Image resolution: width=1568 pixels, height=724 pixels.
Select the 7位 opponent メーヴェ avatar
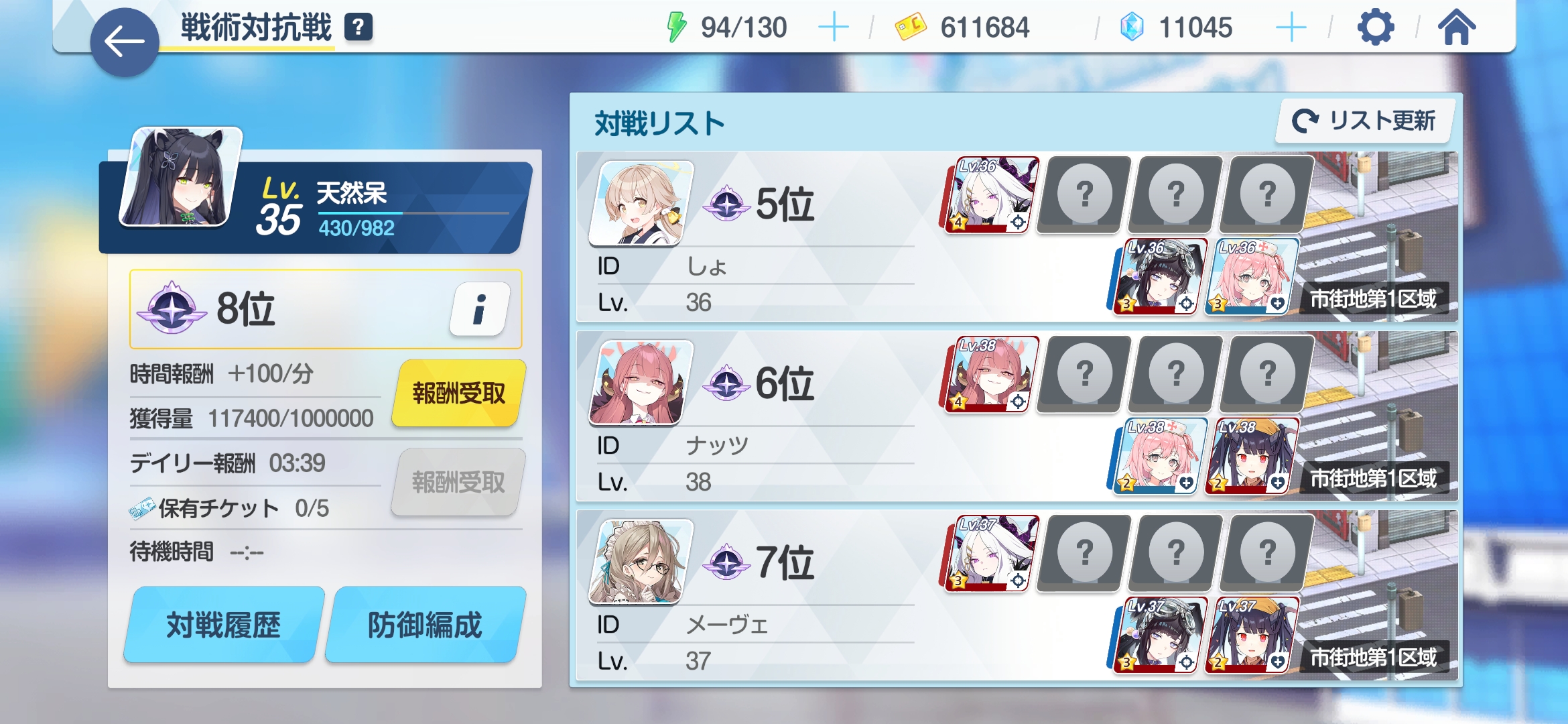click(641, 562)
